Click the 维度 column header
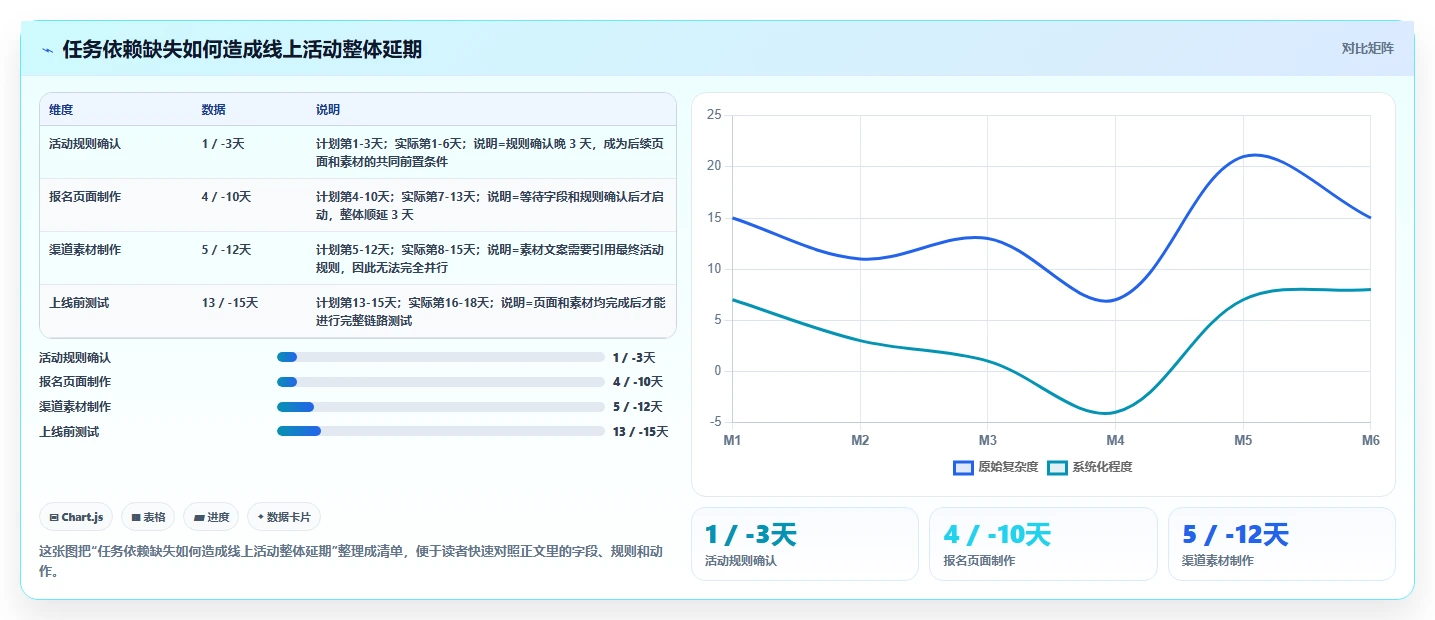This screenshot has width=1435, height=620. coord(61,109)
